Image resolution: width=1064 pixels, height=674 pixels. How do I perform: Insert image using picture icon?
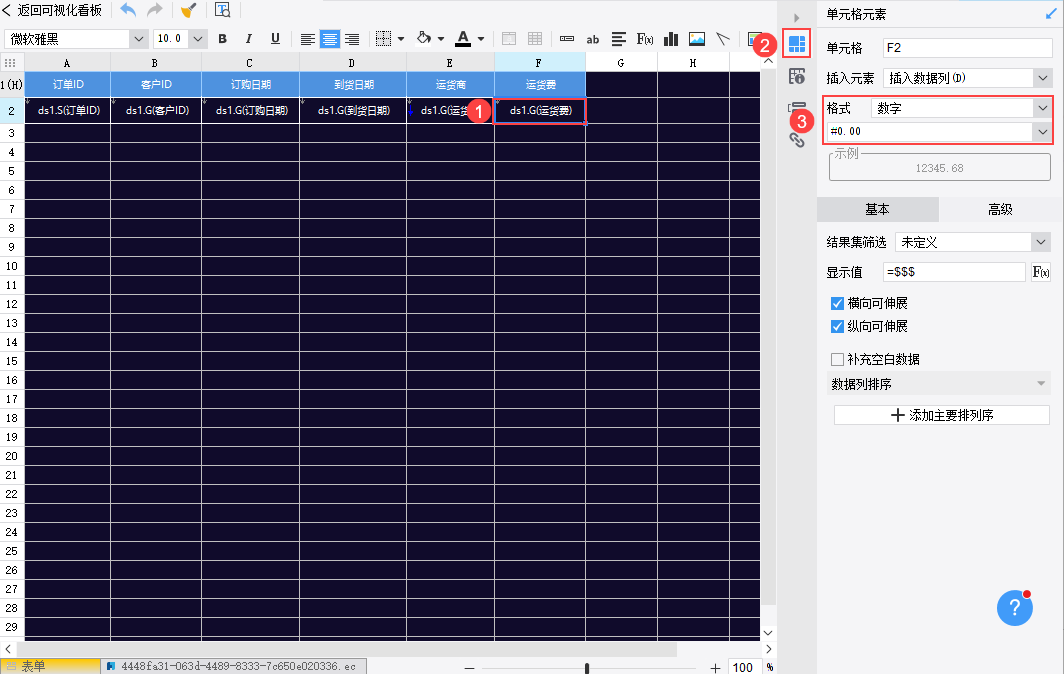click(697, 39)
